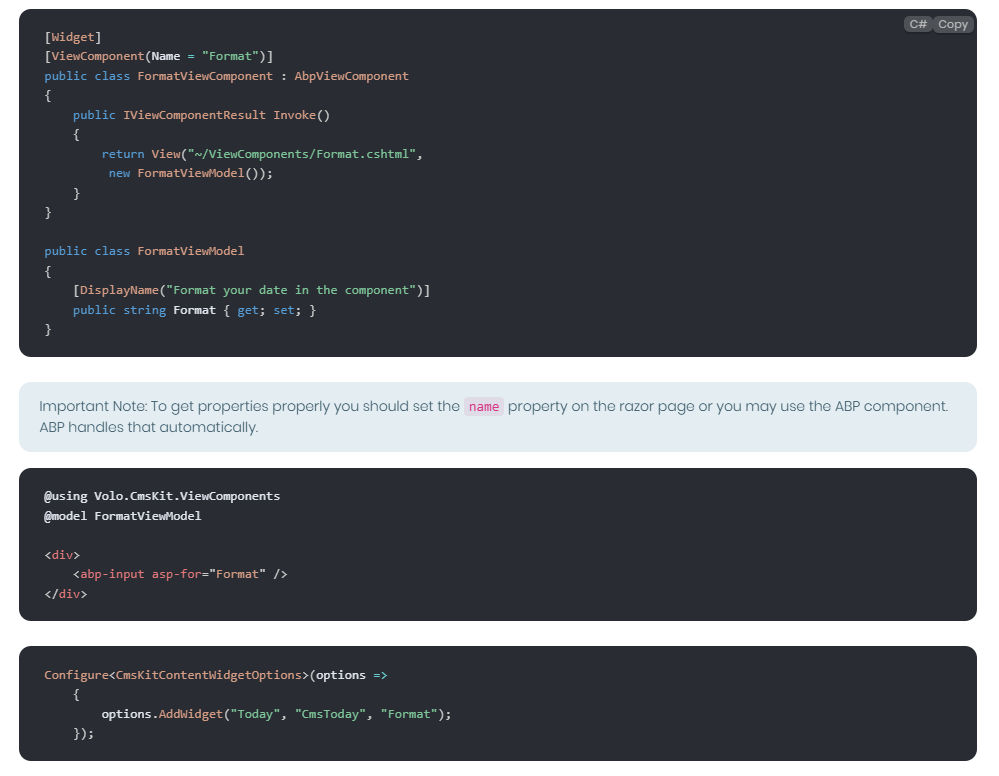The height and width of the screenshot is (776, 999).
Task: Click the Copy button on the code block
Action: tap(952, 24)
